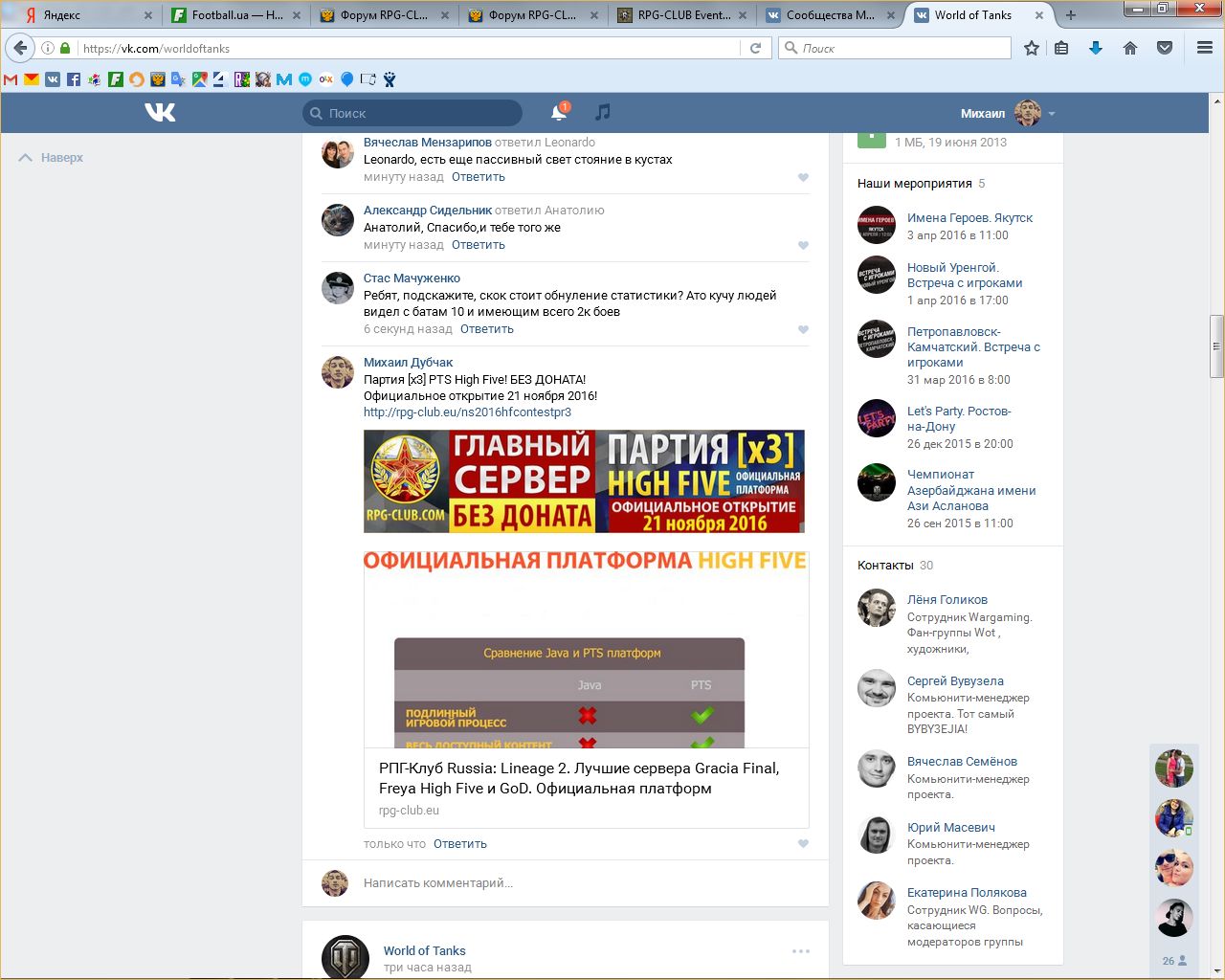Go to Firefox home page icon
The width and height of the screenshot is (1225, 980).
1130,48
